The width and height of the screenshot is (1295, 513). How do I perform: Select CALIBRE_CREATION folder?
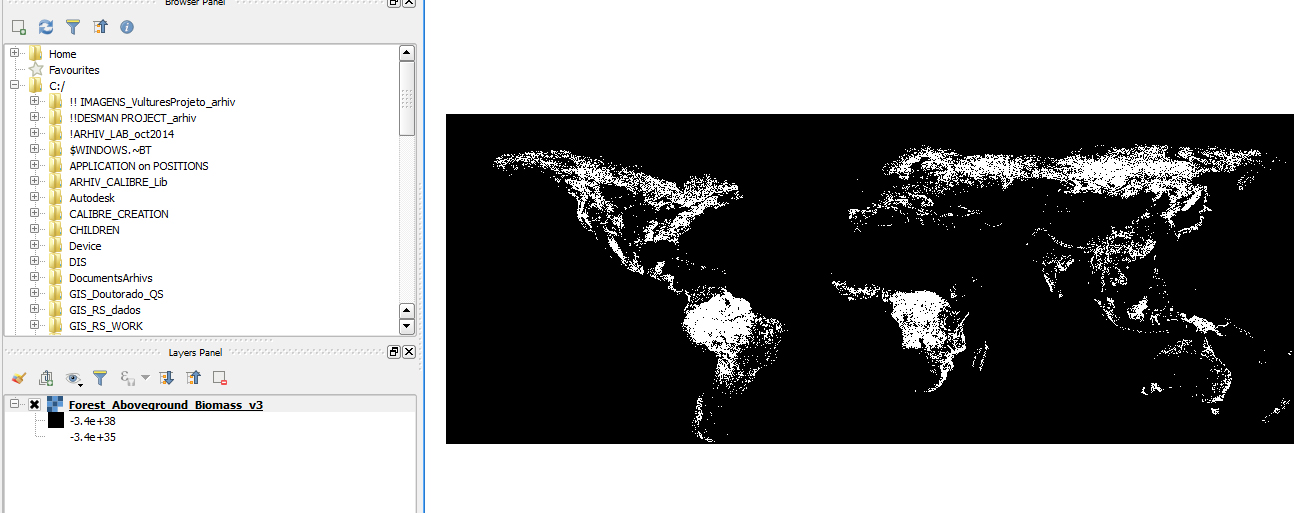tap(119, 214)
